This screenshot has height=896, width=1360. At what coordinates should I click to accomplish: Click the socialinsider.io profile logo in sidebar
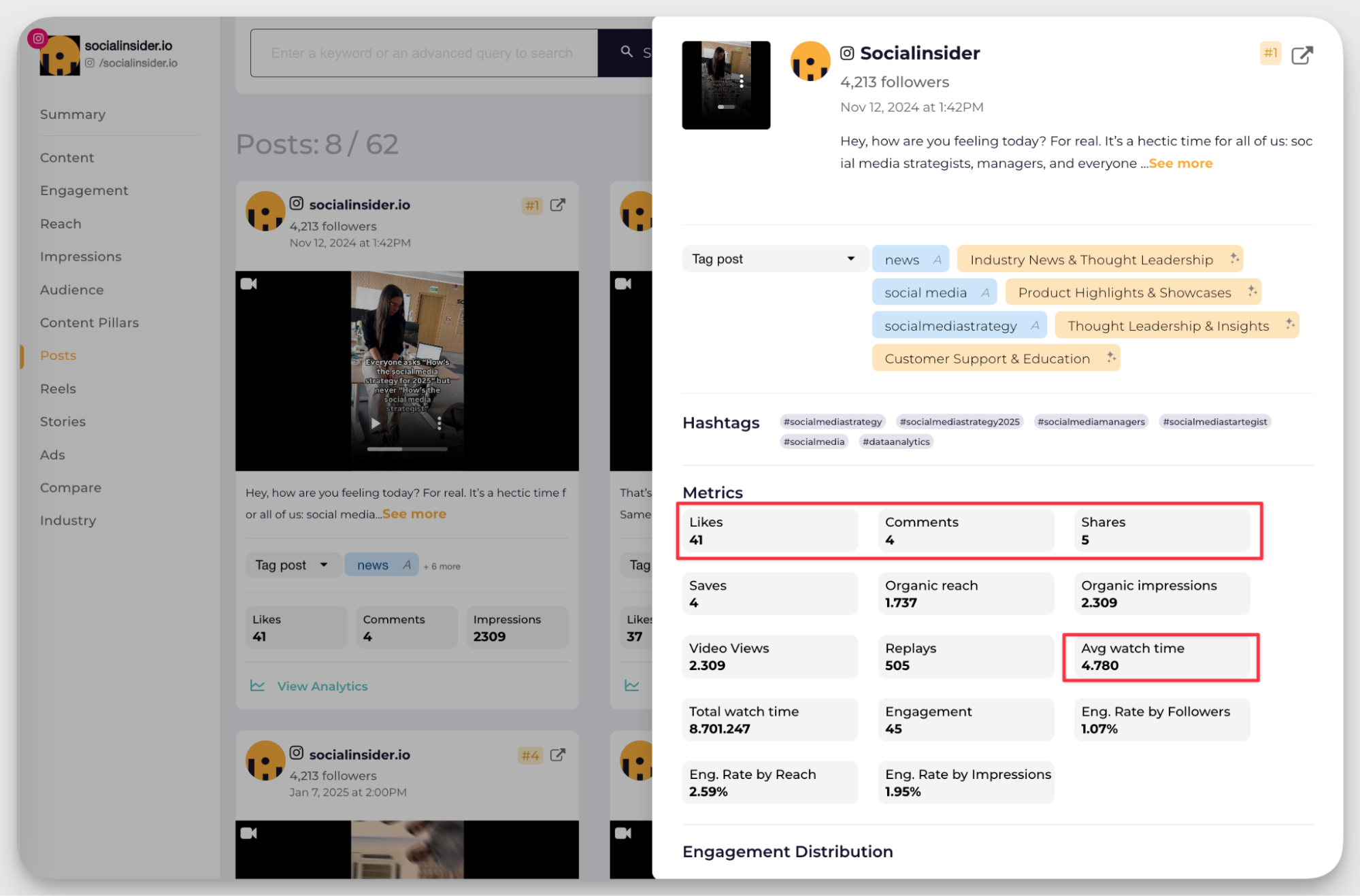tap(60, 55)
